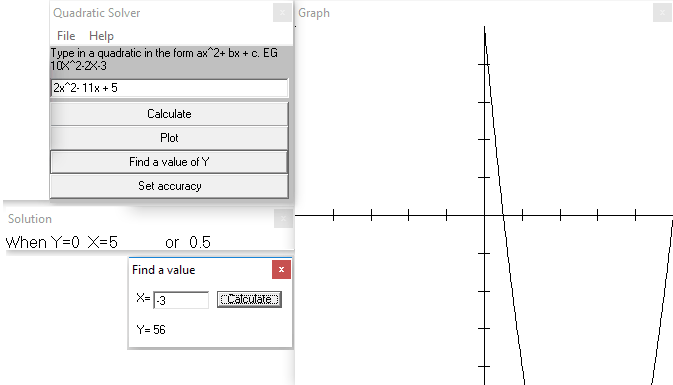This screenshot has width=673, height=385.
Task: Click the 'When Y=0 X=5' solution text
Action: [x=61, y=243]
